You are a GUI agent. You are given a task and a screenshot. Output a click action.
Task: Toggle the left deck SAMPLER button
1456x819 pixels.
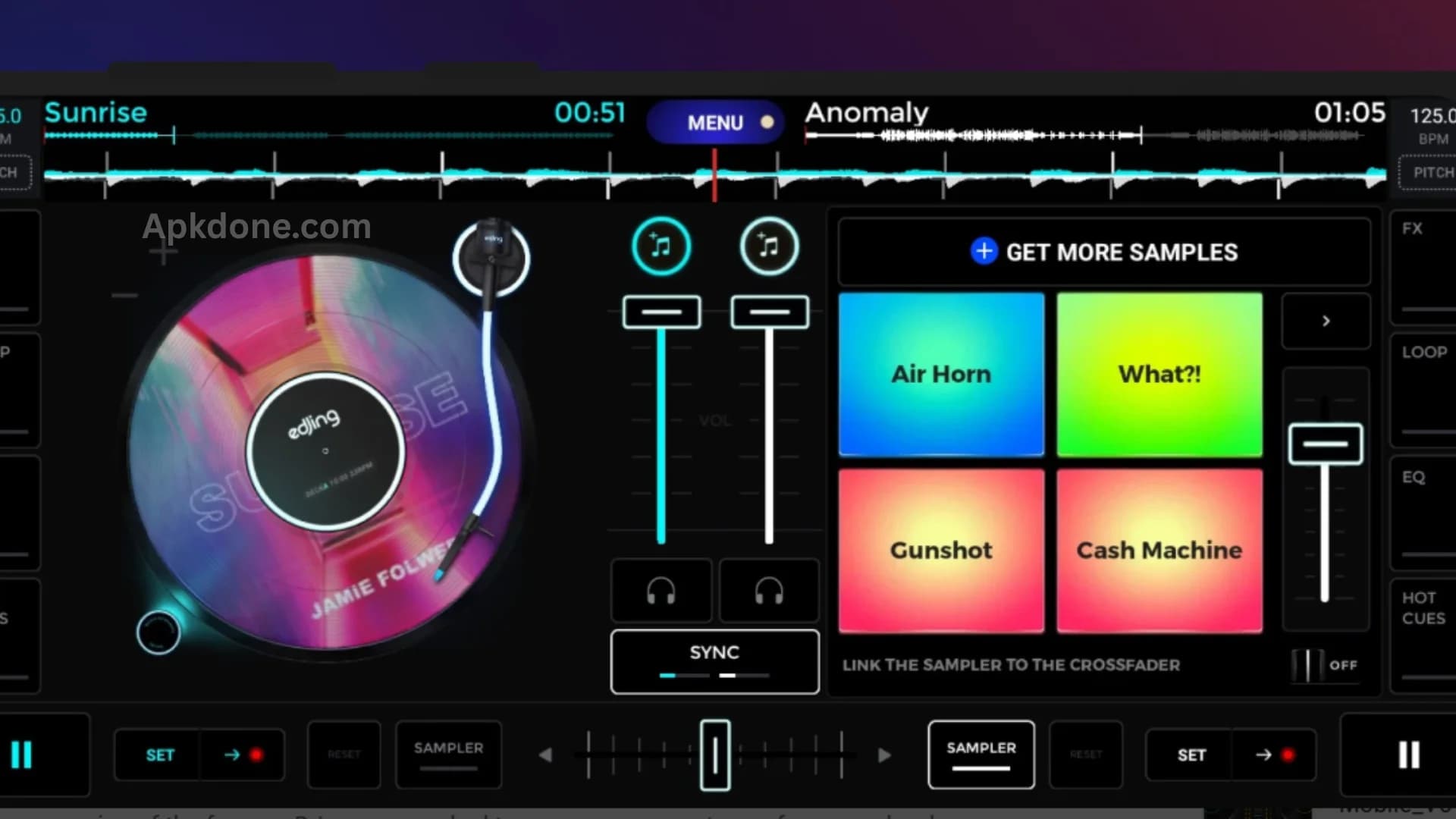pyautogui.click(x=448, y=755)
